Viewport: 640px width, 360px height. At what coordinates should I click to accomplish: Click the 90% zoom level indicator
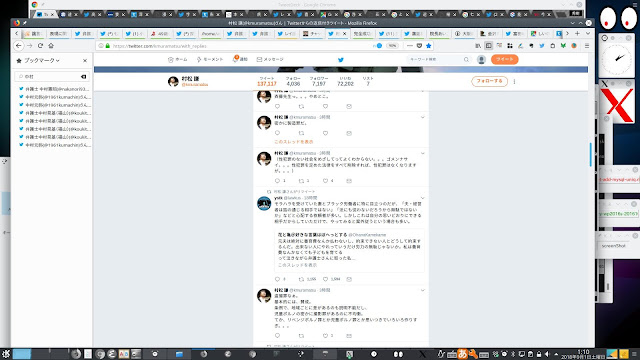point(392,46)
